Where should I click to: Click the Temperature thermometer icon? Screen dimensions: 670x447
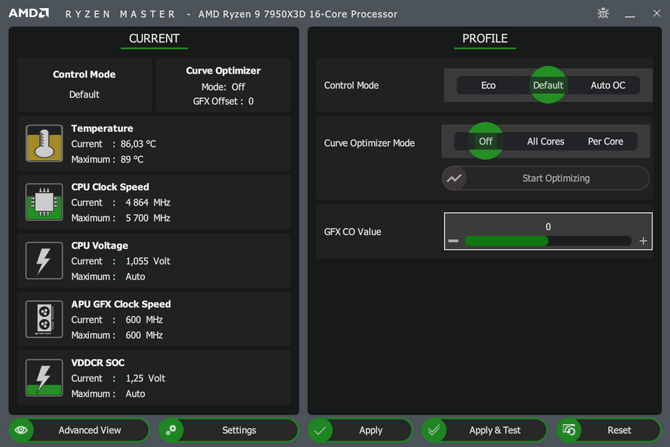(x=44, y=144)
